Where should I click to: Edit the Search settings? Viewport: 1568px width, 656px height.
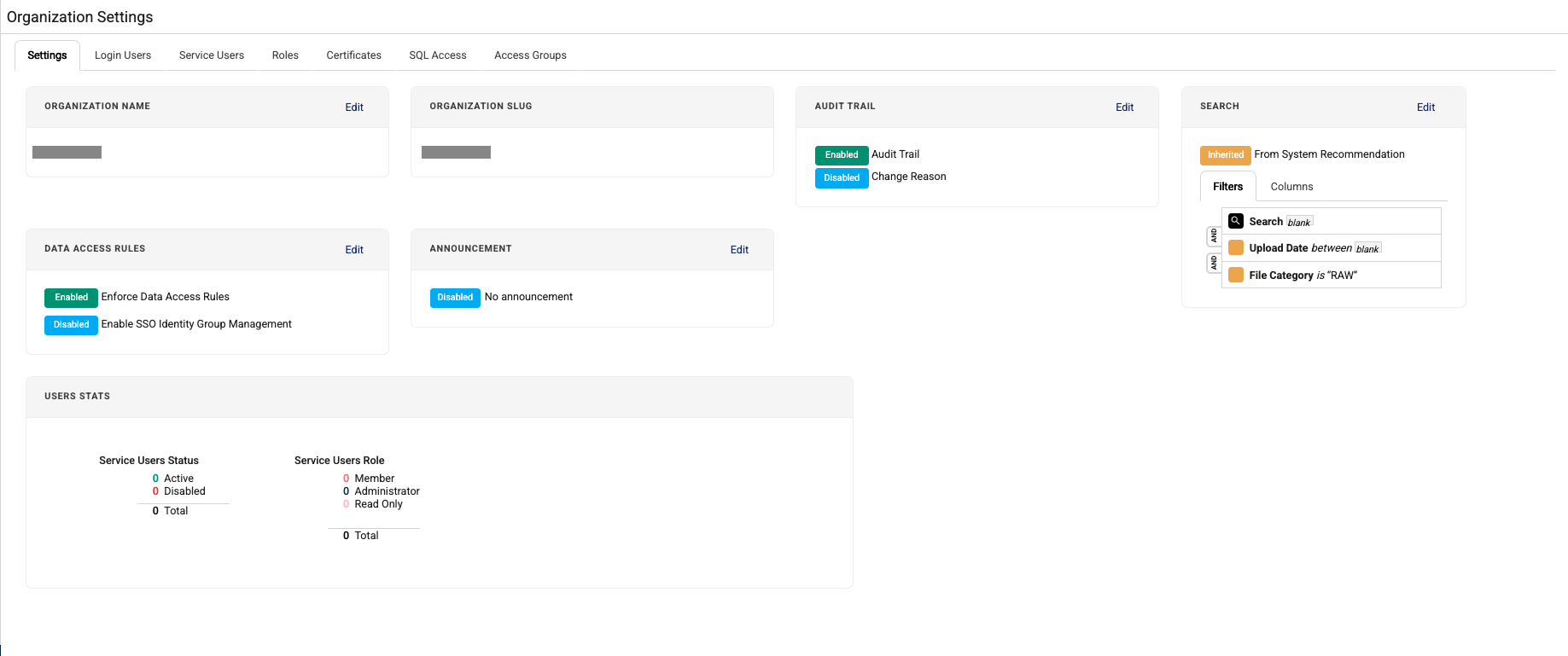(1425, 107)
